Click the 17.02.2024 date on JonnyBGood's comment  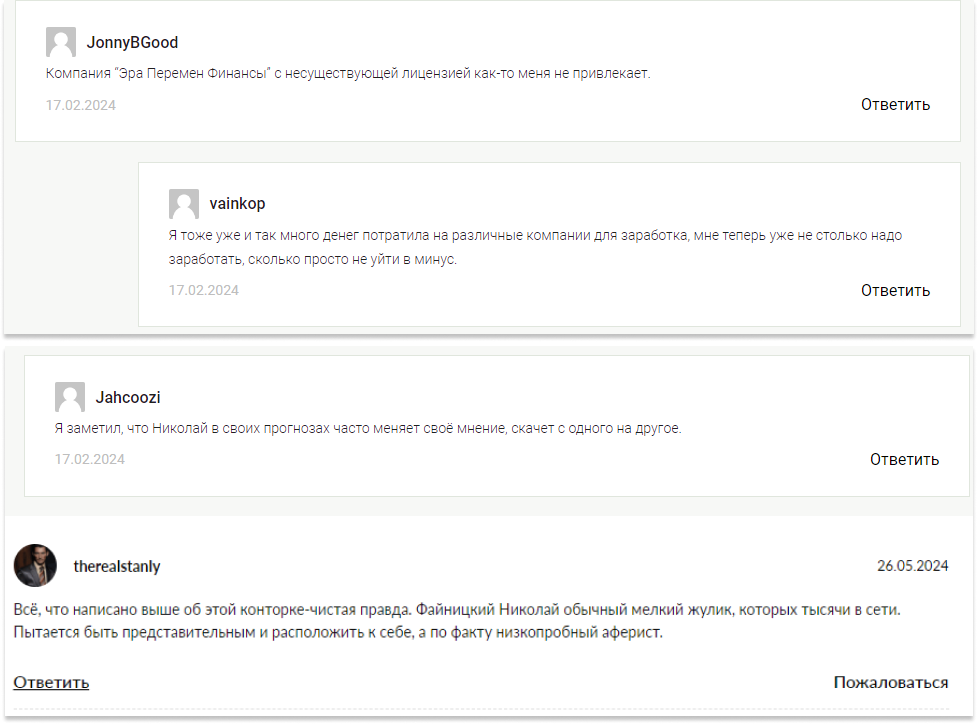tap(81, 105)
